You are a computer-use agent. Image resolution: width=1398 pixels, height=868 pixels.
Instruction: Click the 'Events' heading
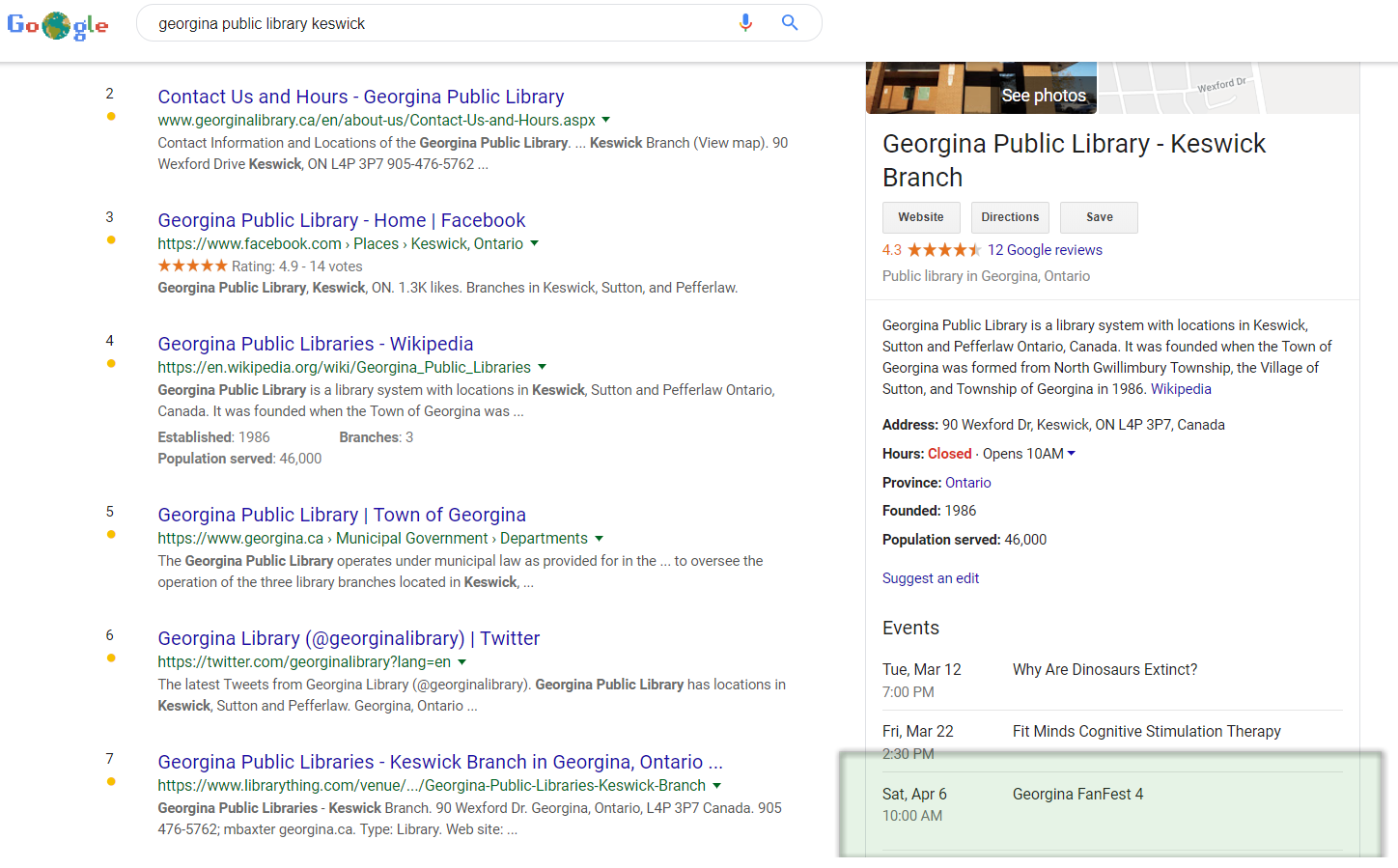click(910, 628)
